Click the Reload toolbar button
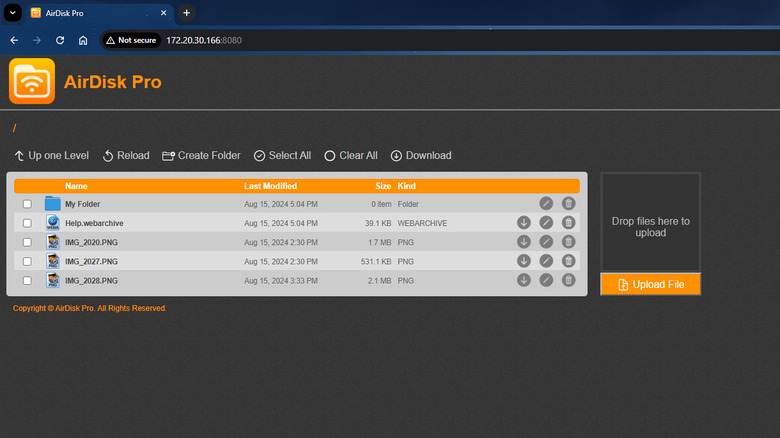Viewport: 780px width, 438px height. coord(126,155)
